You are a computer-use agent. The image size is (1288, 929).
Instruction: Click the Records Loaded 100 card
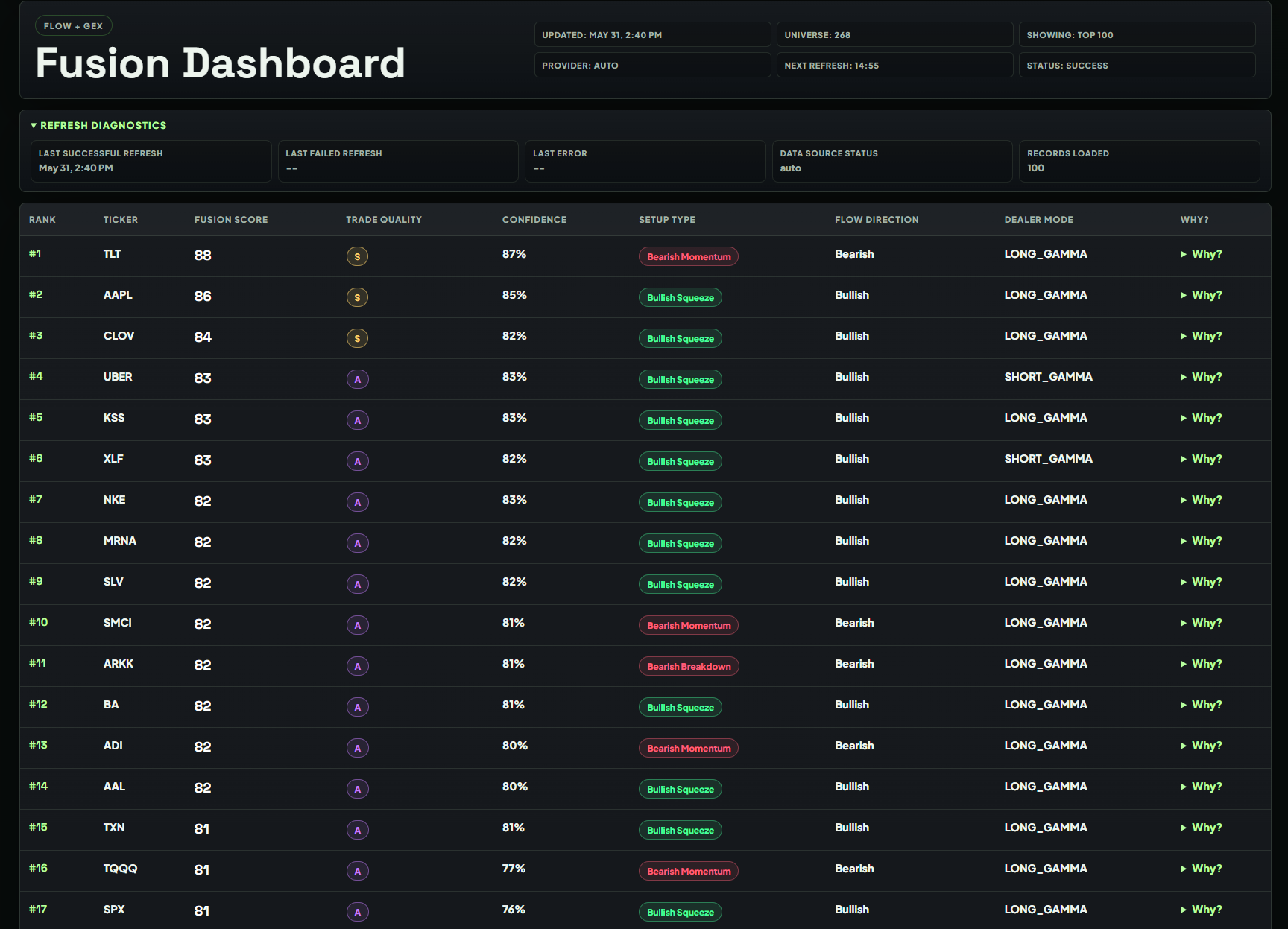coord(1139,161)
